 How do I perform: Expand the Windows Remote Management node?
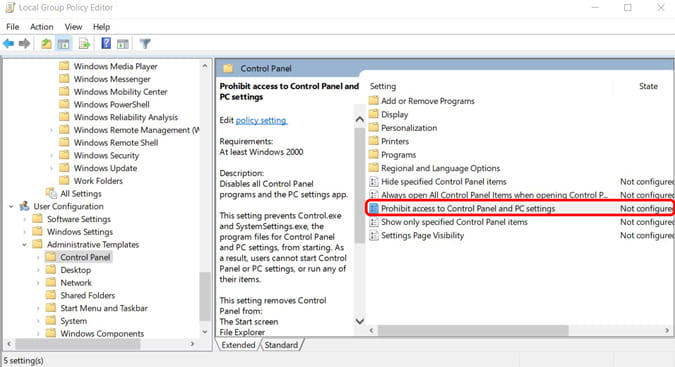51,130
